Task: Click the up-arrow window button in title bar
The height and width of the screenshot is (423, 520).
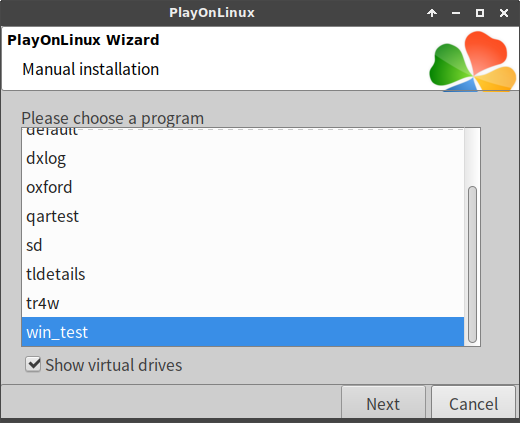Action: coord(432,13)
